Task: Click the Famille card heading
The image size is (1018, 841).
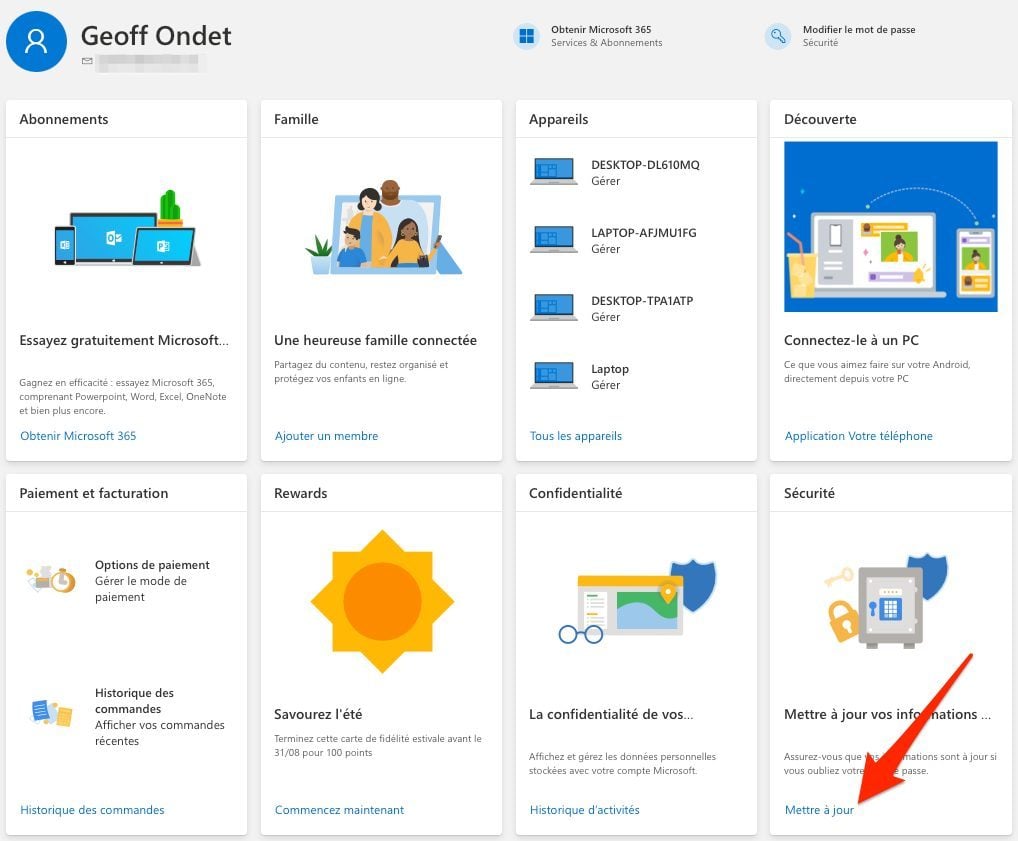Action: (x=296, y=119)
